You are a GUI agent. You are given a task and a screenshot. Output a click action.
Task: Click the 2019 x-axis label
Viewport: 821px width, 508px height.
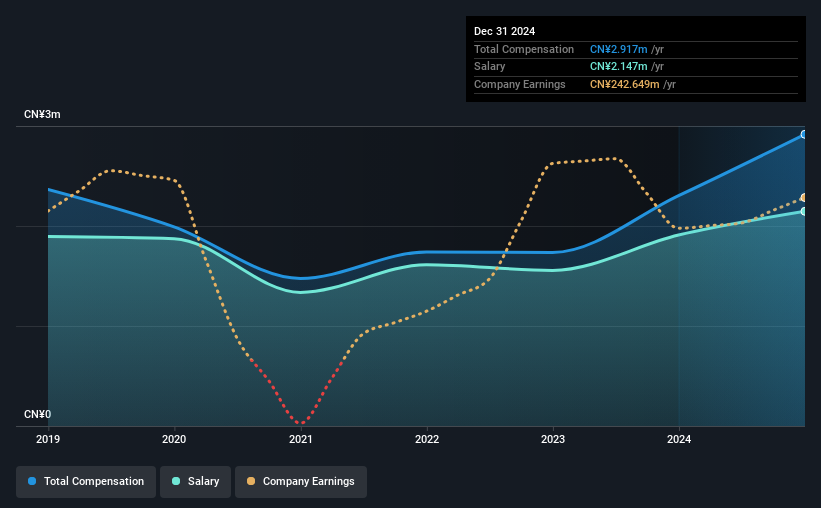coord(48,439)
